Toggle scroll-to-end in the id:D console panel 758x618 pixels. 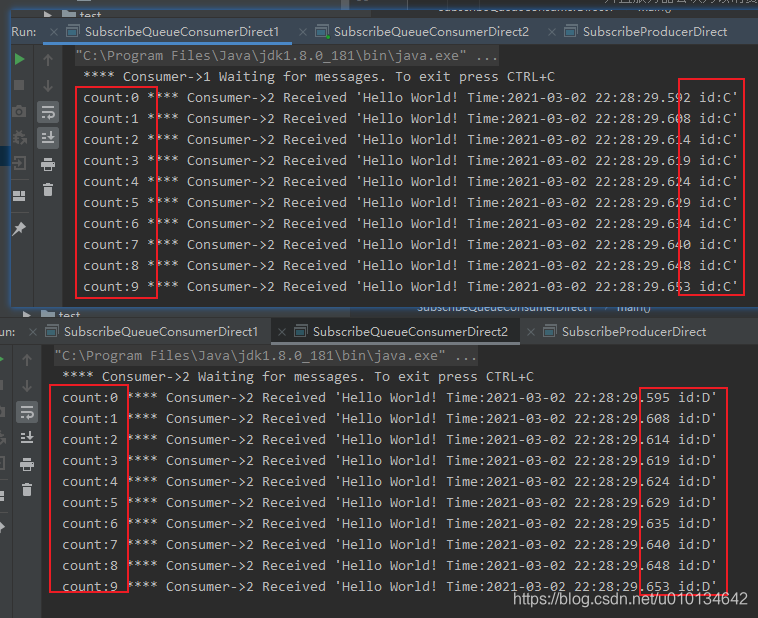point(27,438)
